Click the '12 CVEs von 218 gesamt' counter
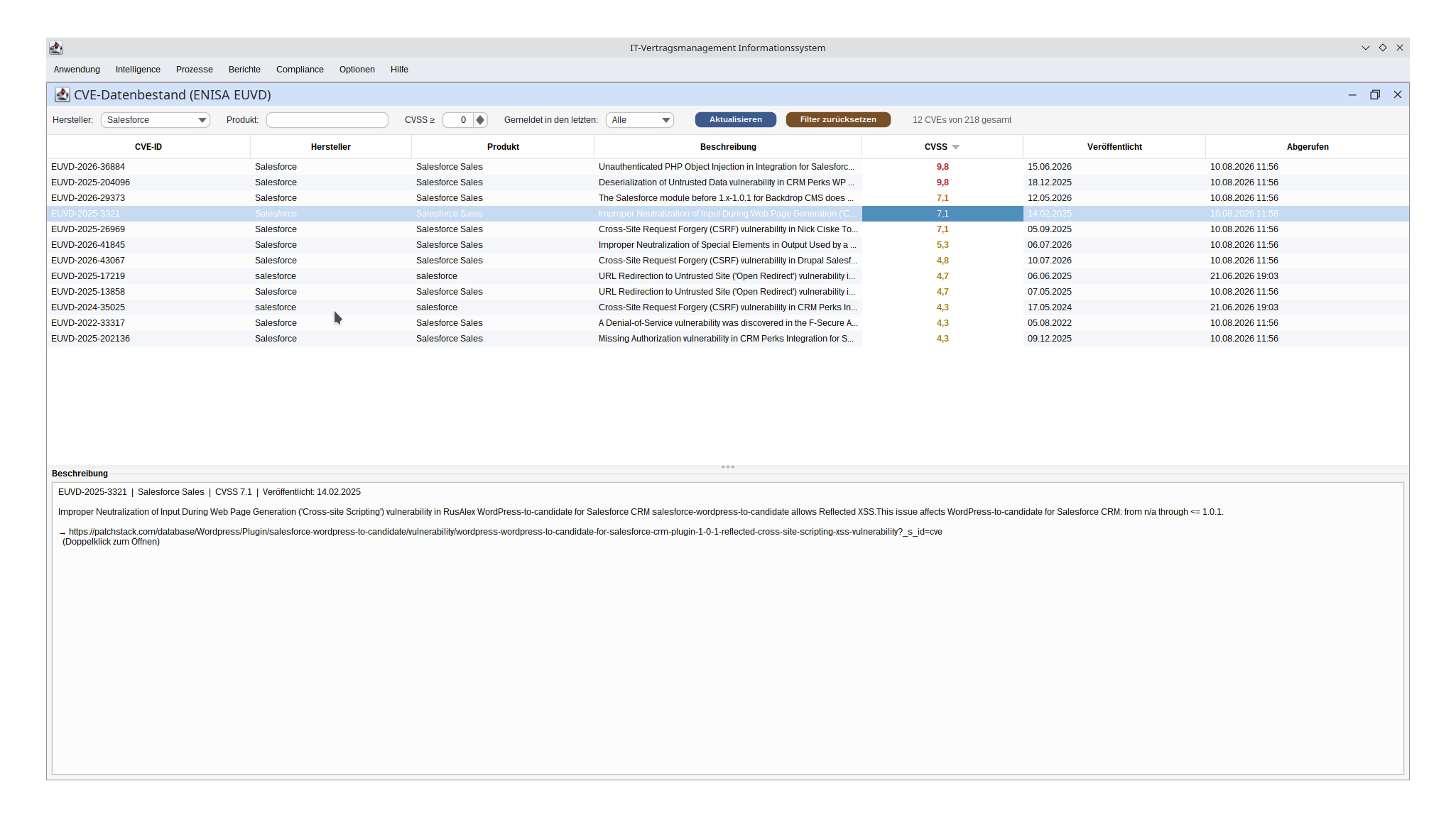Image resolution: width=1456 pixels, height=835 pixels. [x=962, y=120]
